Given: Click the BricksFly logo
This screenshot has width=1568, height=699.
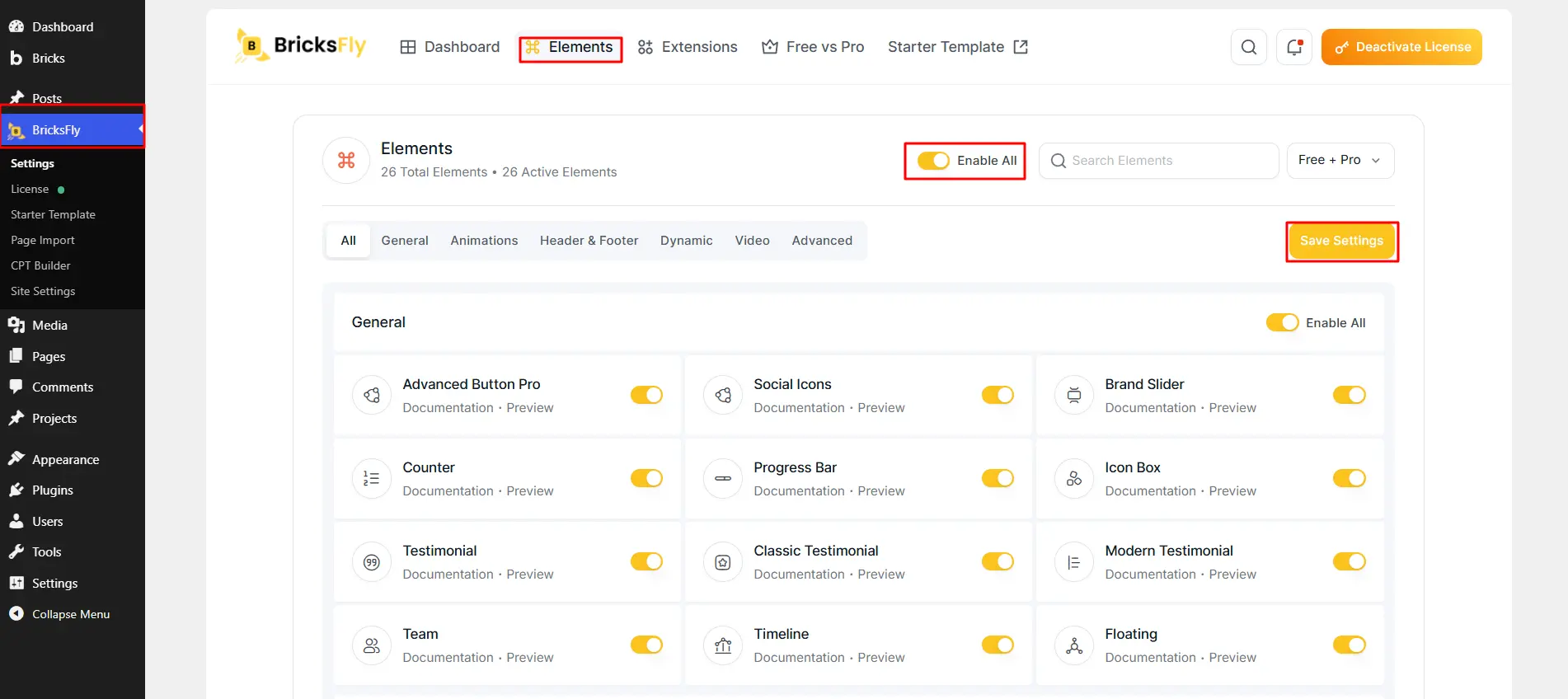Looking at the screenshot, I should [x=300, y=46].
